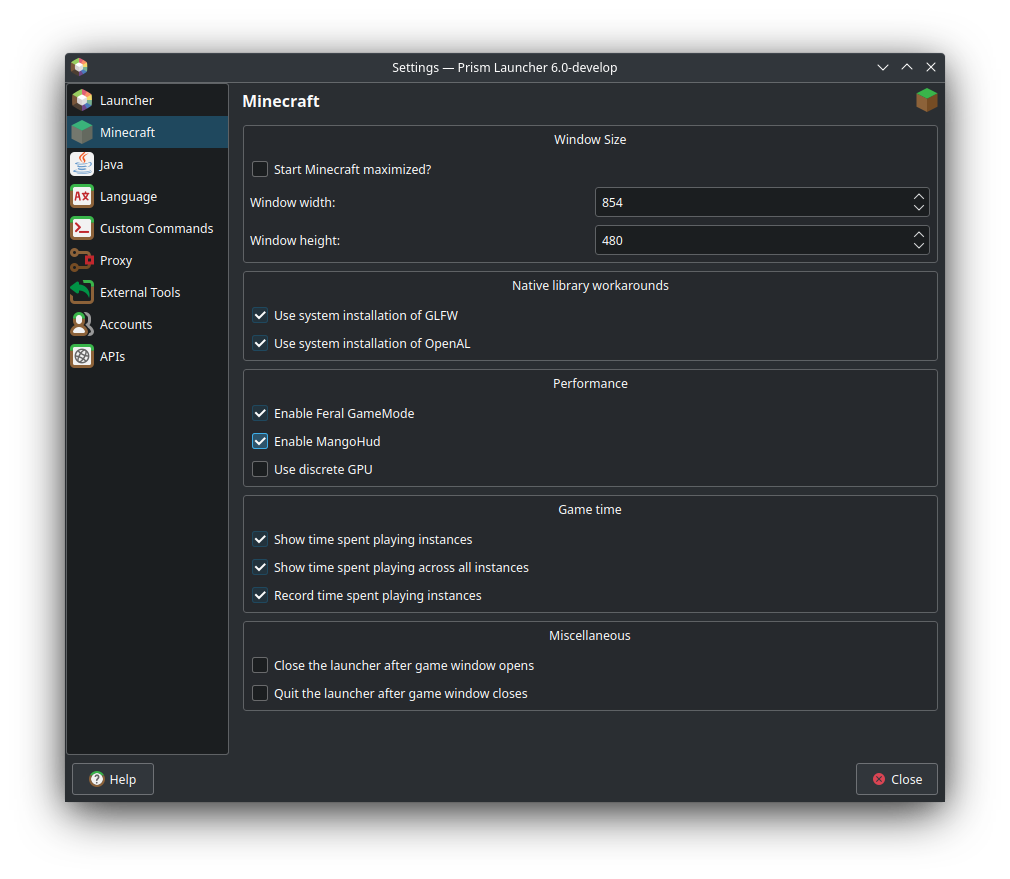
Task: Enable Use discrete GPU option
Action: coord(260,469)
